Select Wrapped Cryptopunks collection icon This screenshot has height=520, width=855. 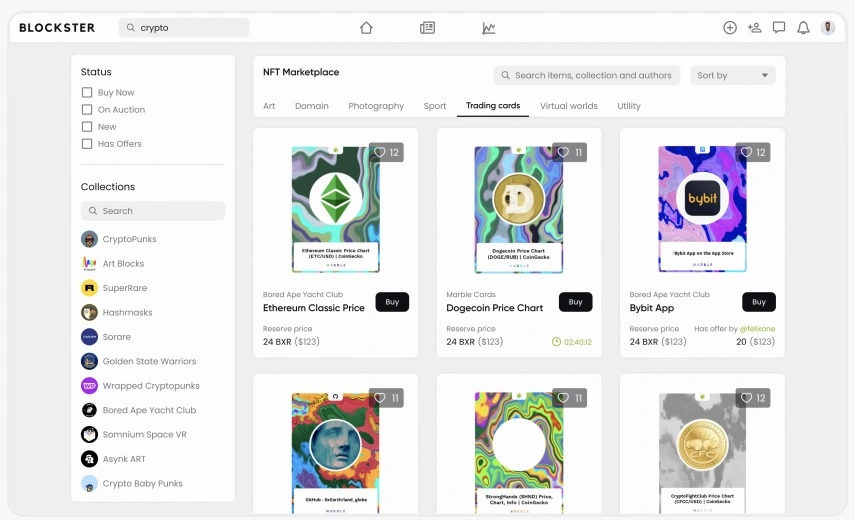(89, 385)
